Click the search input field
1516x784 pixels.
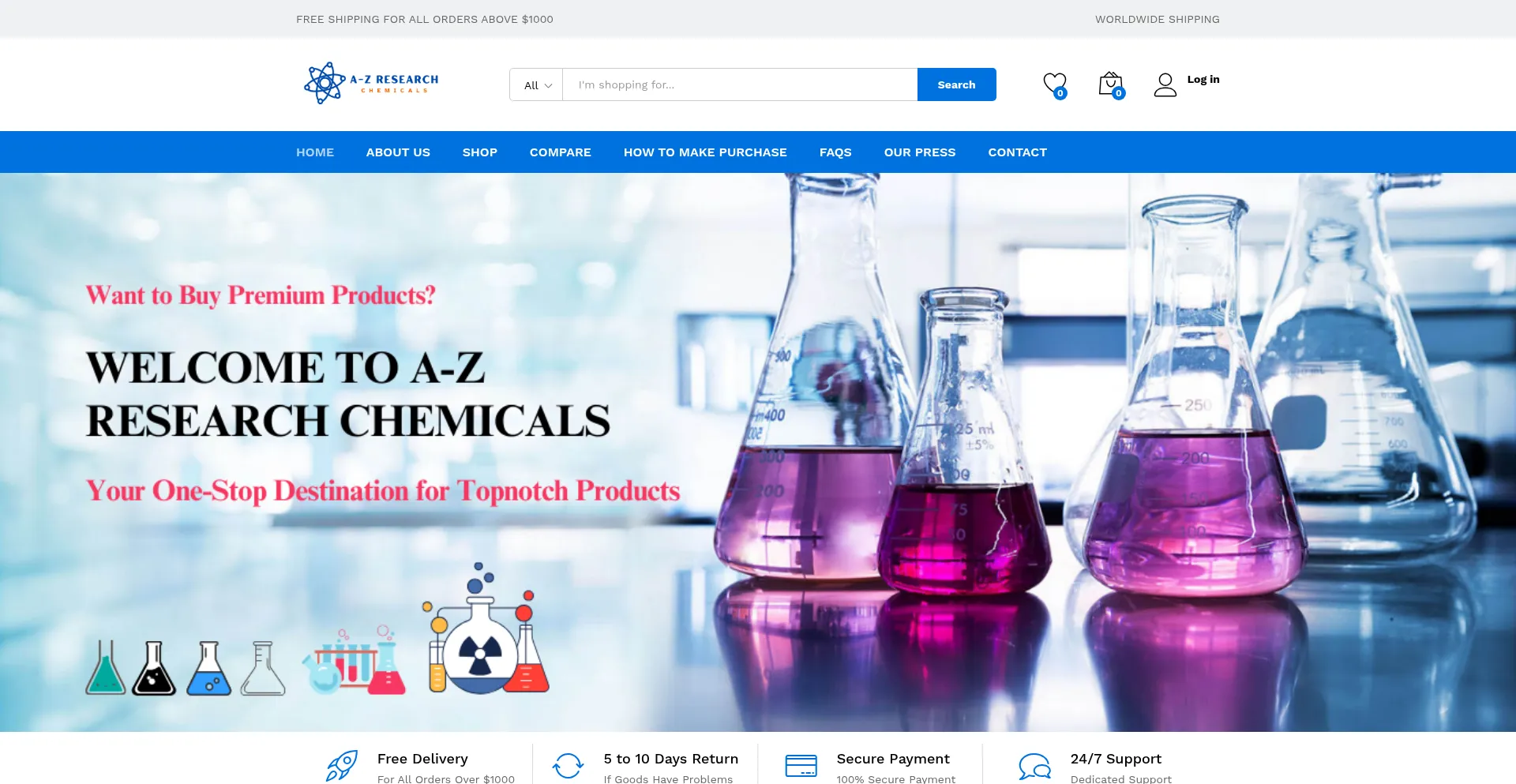740,85
